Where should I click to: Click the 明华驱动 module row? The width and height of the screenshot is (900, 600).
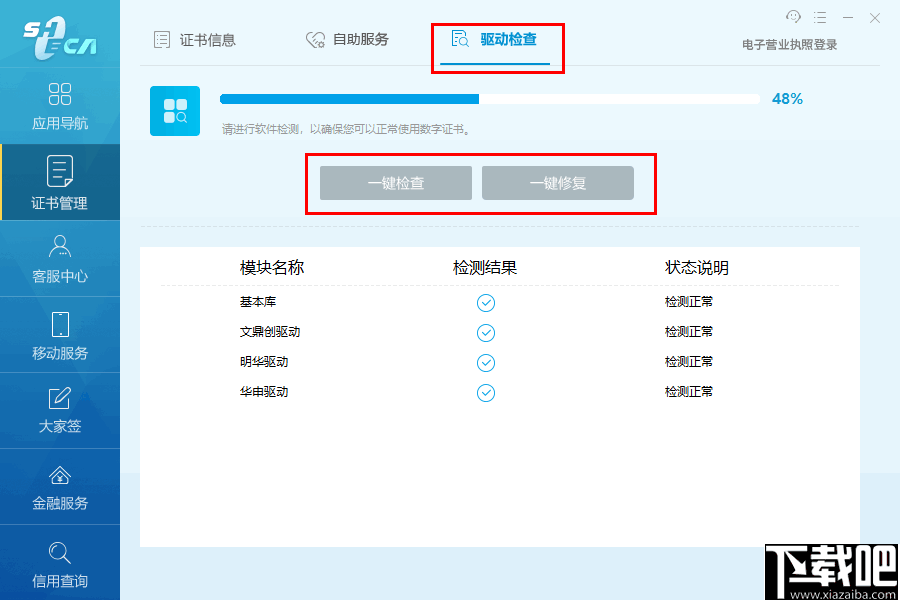coord(499,362)
